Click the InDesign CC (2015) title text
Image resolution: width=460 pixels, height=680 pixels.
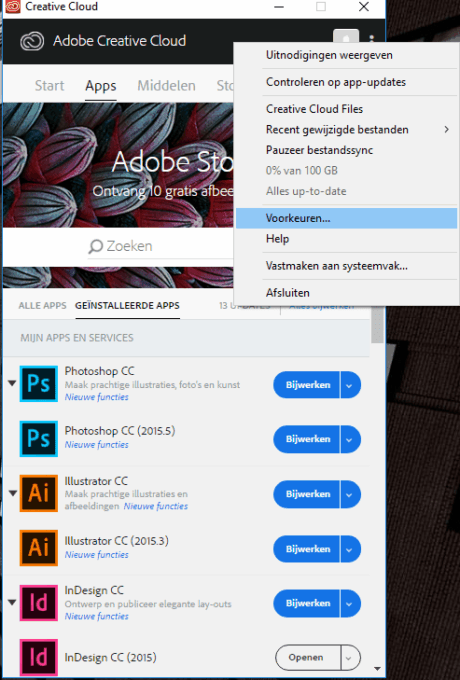[x=111, y=658]
